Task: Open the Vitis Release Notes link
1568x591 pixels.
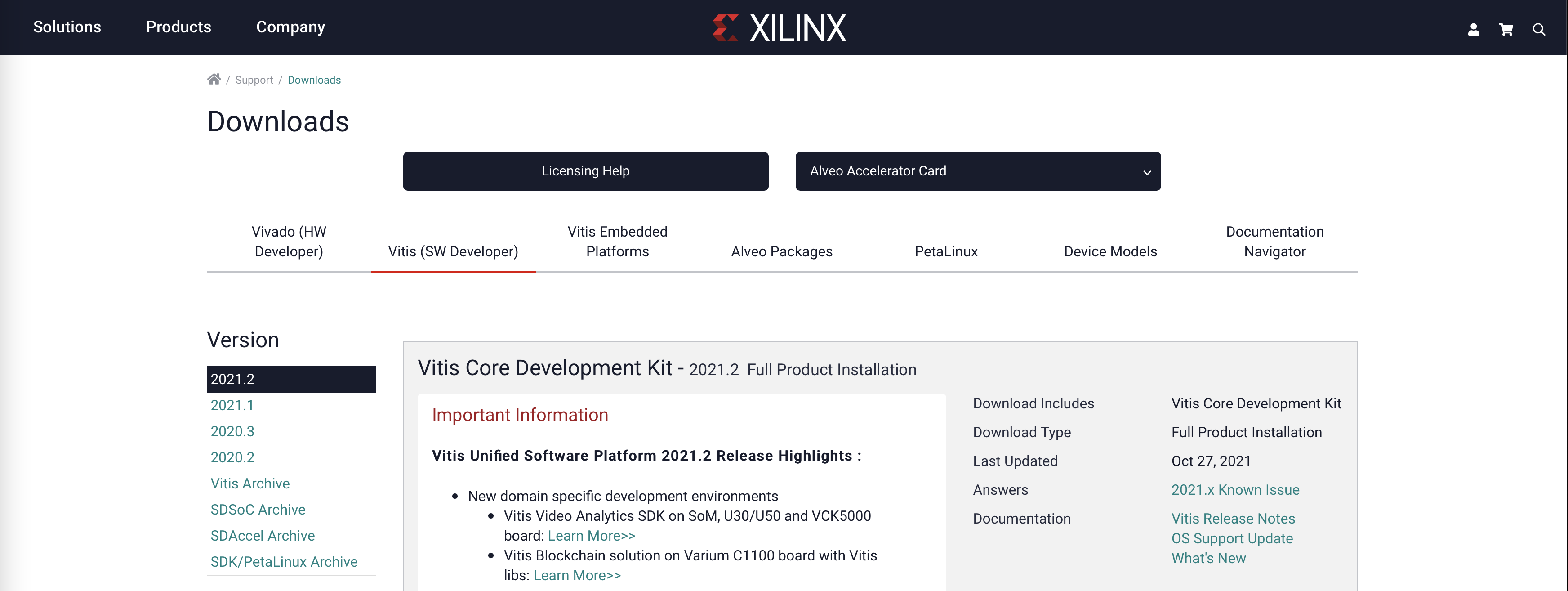Action: (1233, 519)
